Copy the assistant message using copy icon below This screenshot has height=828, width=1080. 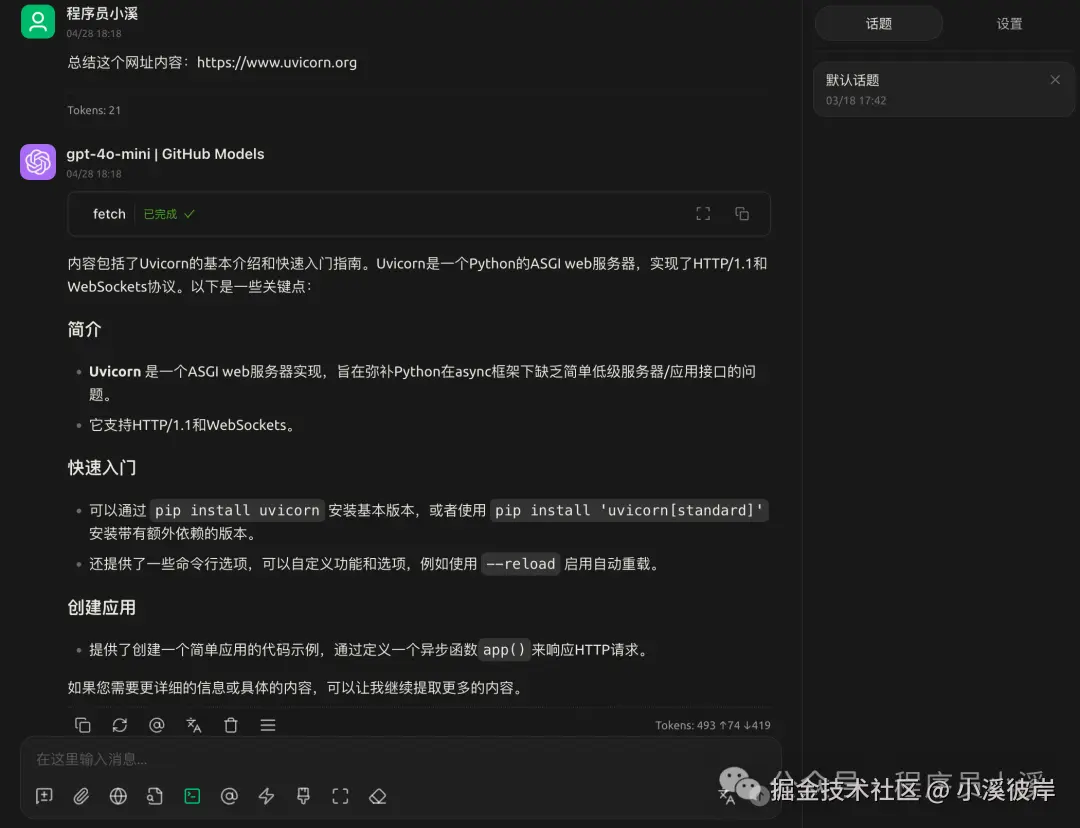pyautogui.click(x=83, y=725)
